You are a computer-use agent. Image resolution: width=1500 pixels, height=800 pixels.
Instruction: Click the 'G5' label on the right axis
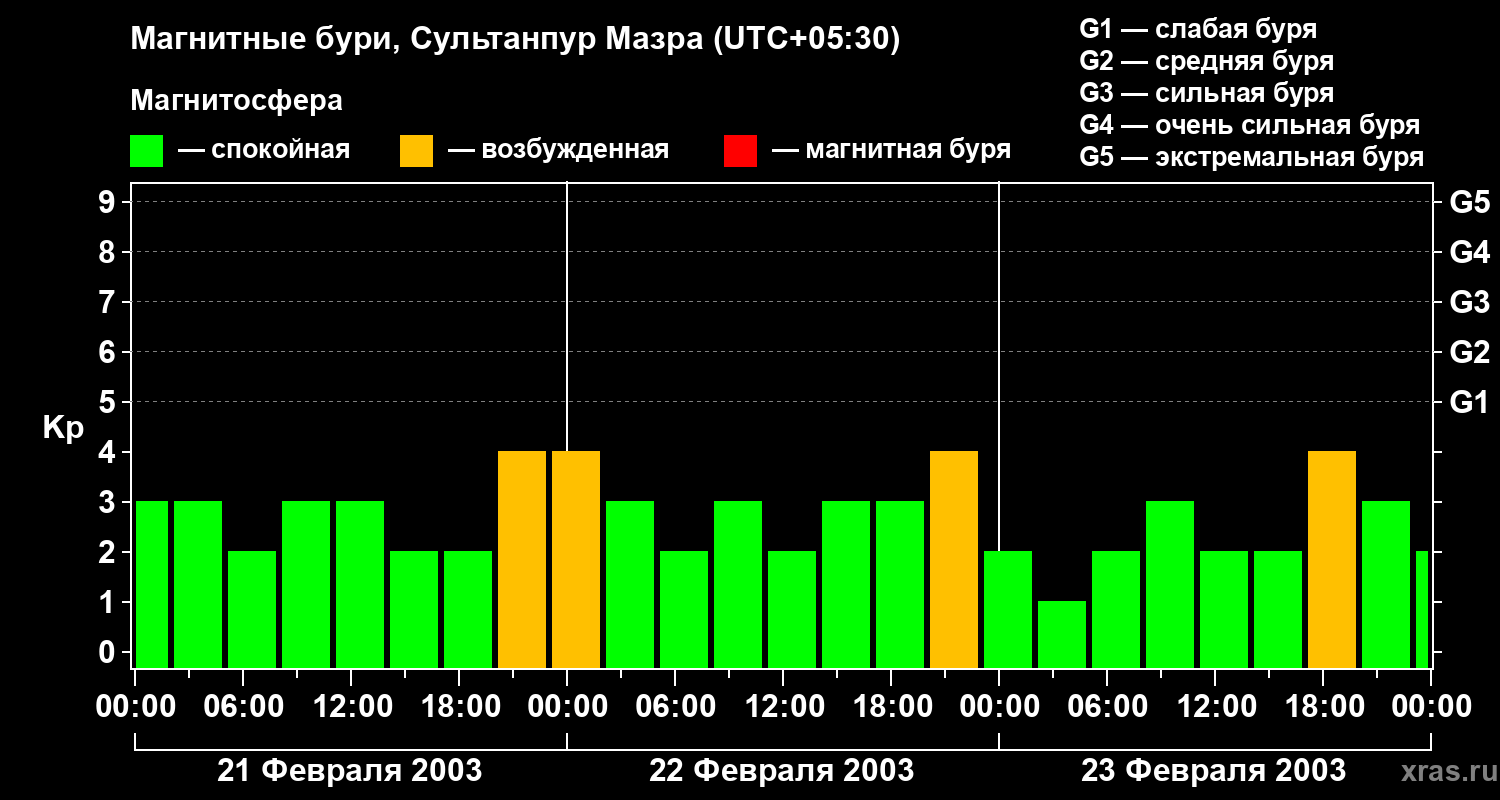(x=1469, y=202)
